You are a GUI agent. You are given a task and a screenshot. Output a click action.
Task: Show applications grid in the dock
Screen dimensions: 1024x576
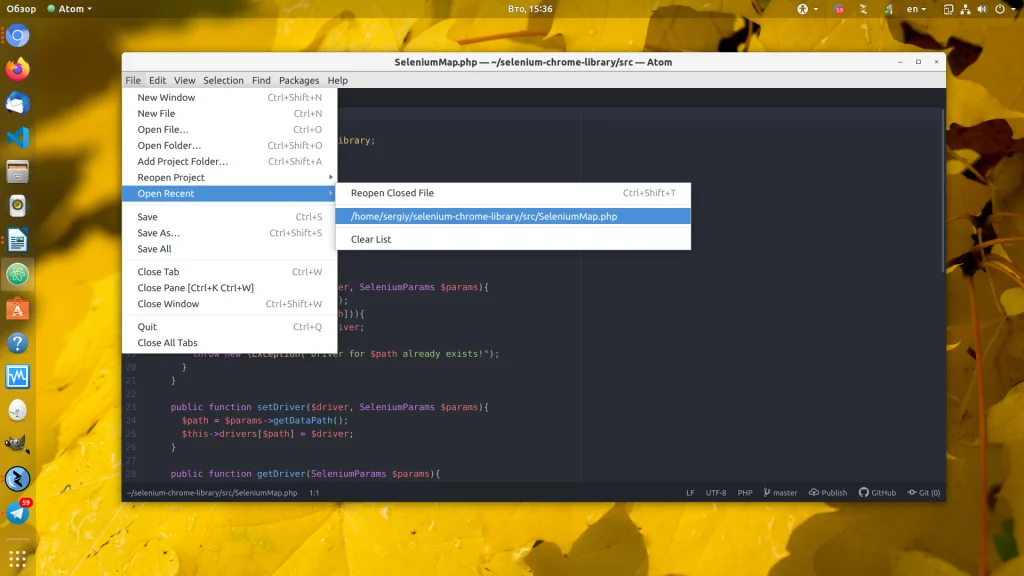(x=17, y=557)
